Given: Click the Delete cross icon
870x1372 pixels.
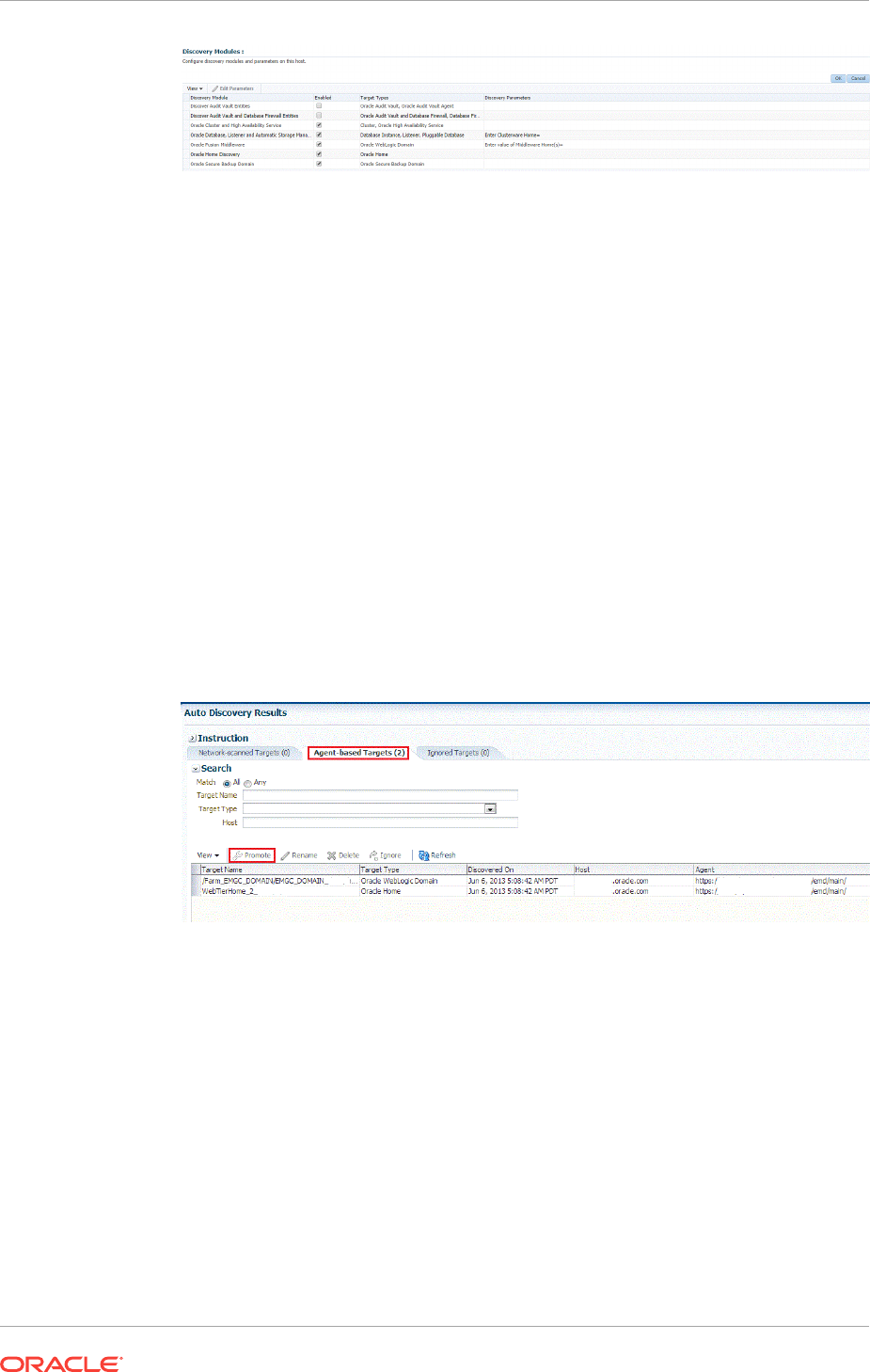Looking at the screenshot, I should 331,855.
